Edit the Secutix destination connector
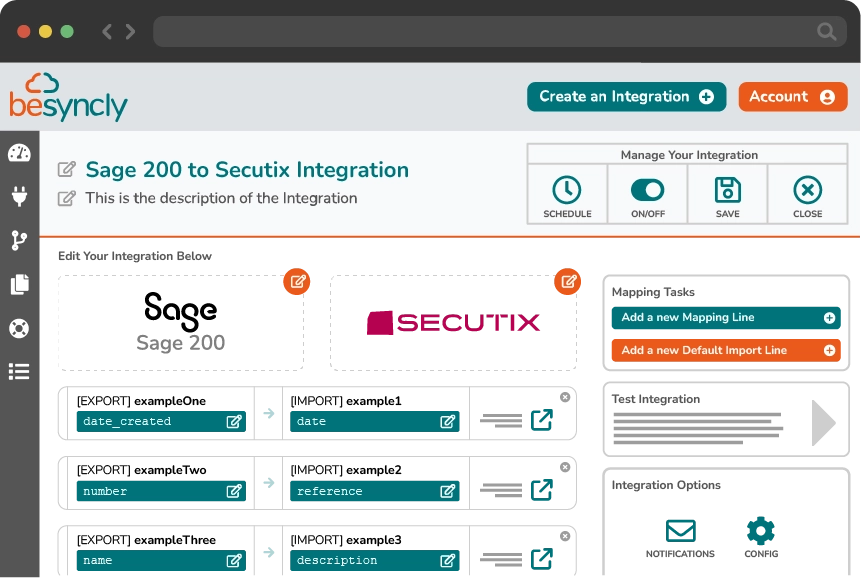 (x=568, y=282)
